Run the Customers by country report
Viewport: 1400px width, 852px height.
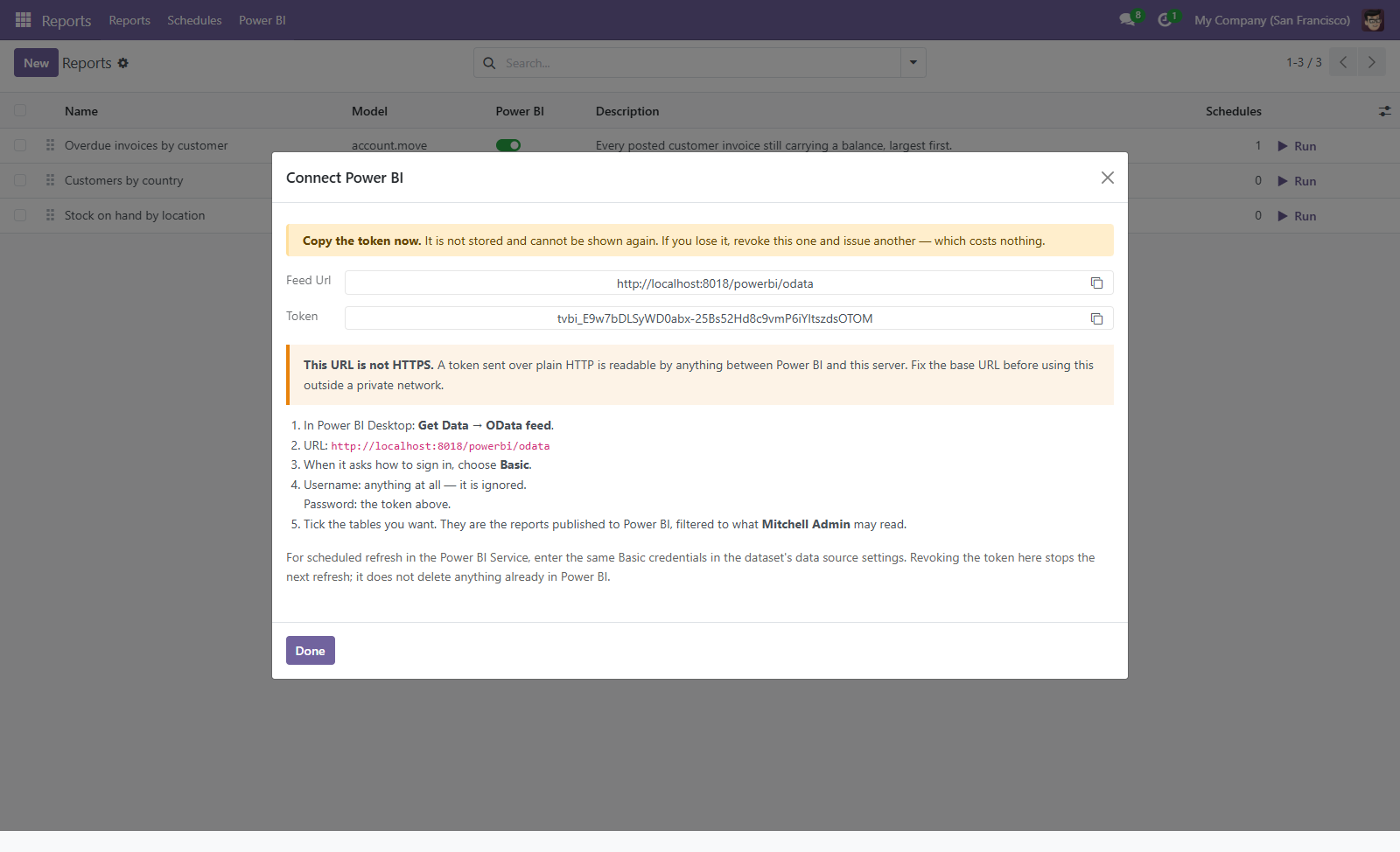(1297, 181)
